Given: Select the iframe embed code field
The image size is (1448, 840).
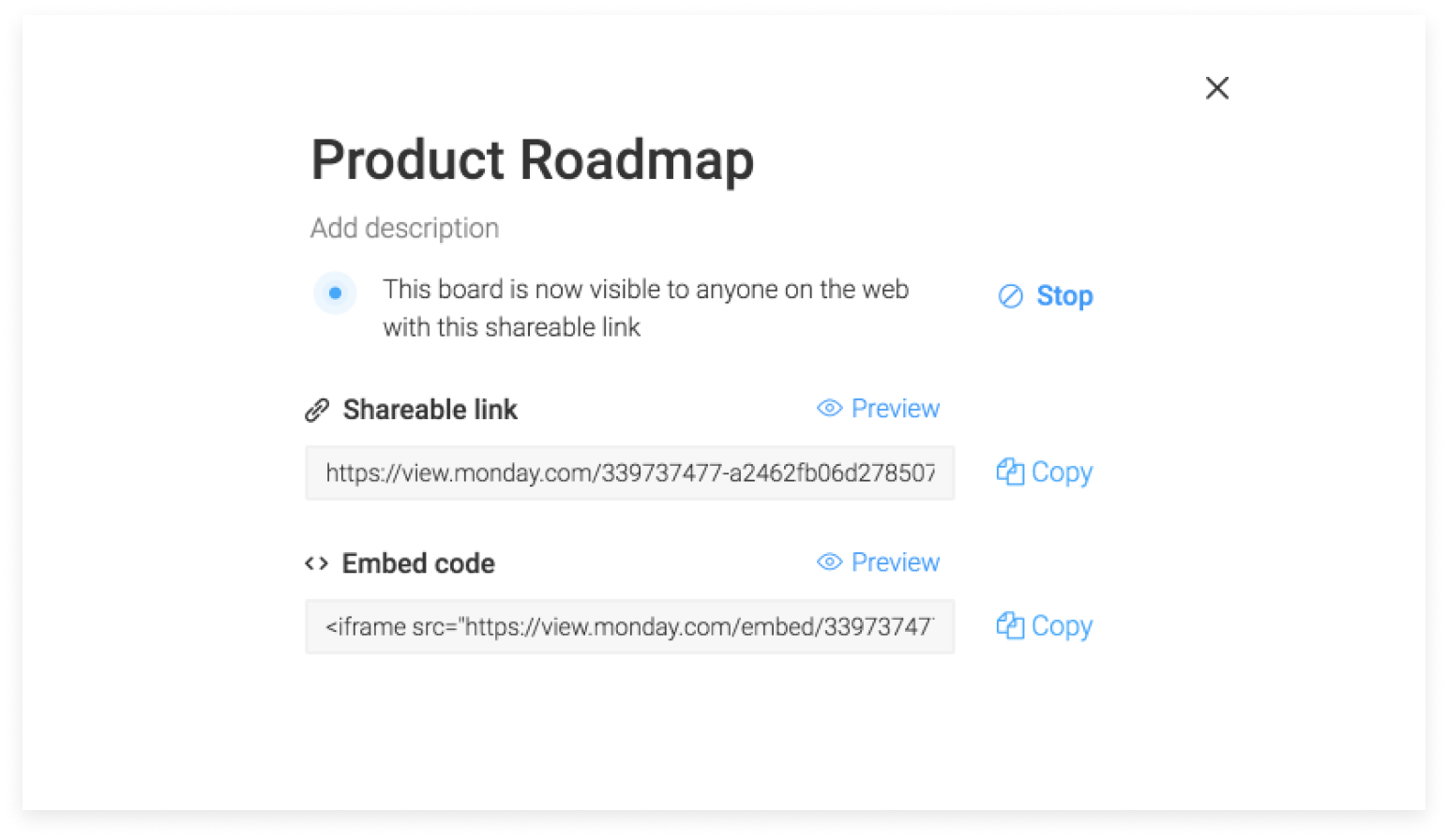Looking at the screenshot, I should pos(629,626).
